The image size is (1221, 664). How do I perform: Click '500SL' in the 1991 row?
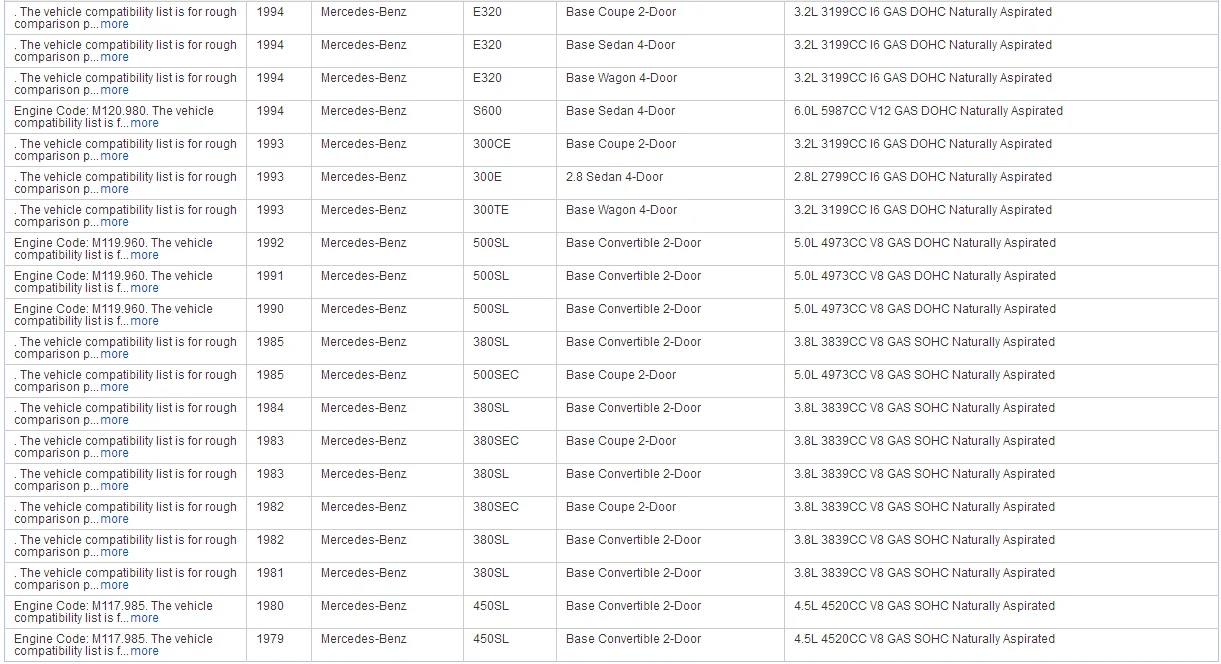click(x=491, y=276)
